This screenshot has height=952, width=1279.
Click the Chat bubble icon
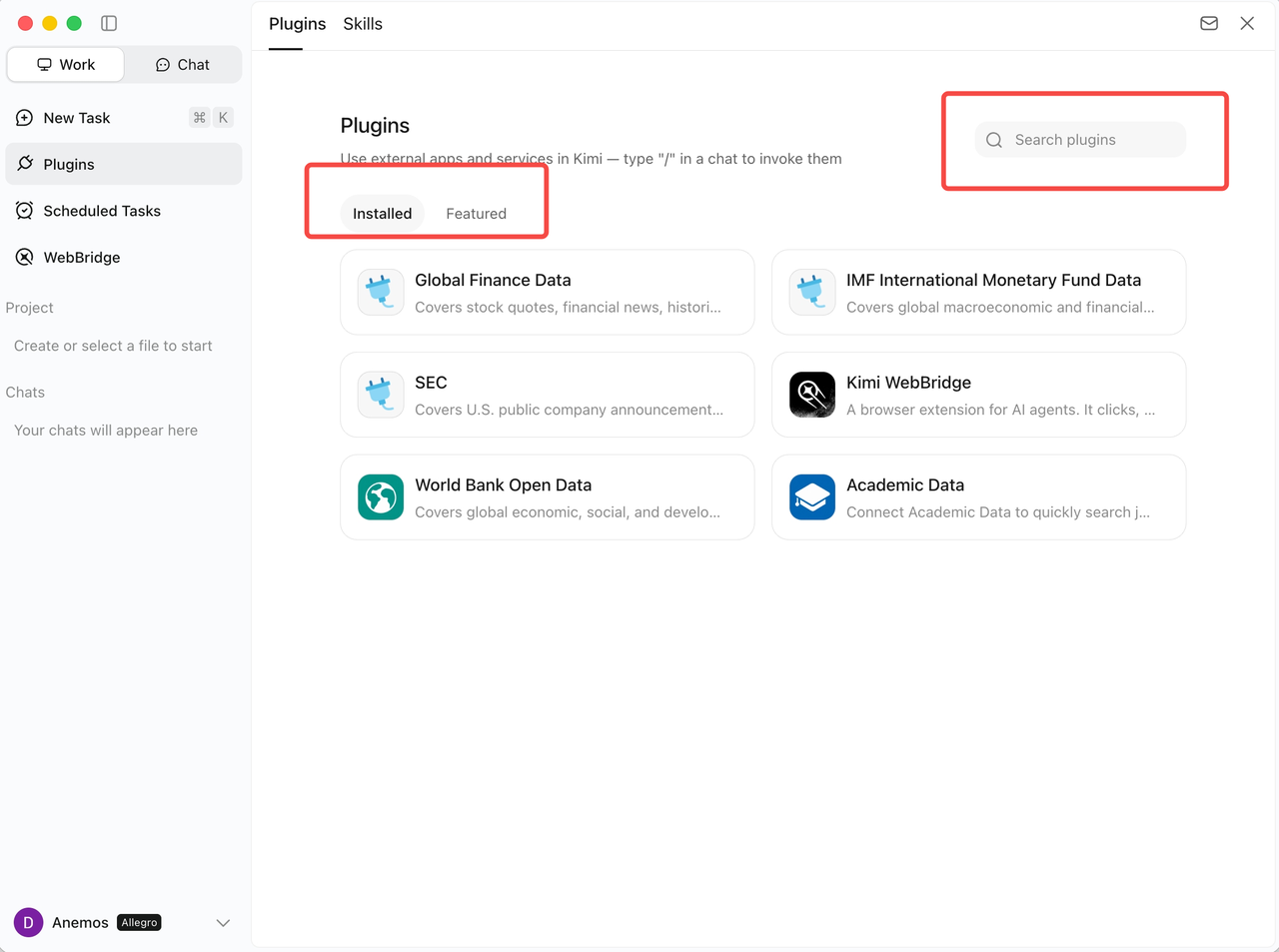[x=163, y=65]
